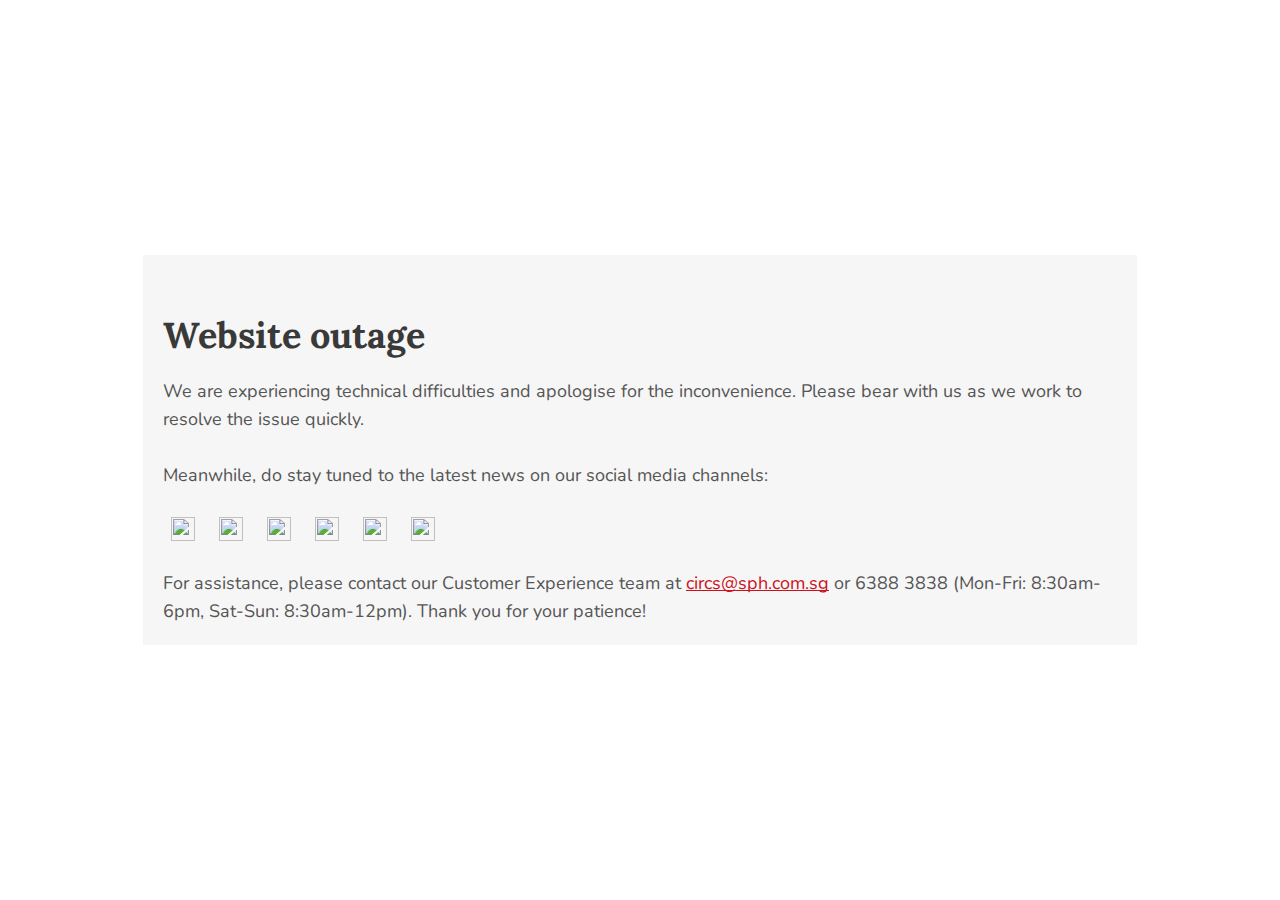Viewport: 1280px width, 900px height.
Task: Open the fourth social media channel icon
Action: click(327, 529)
